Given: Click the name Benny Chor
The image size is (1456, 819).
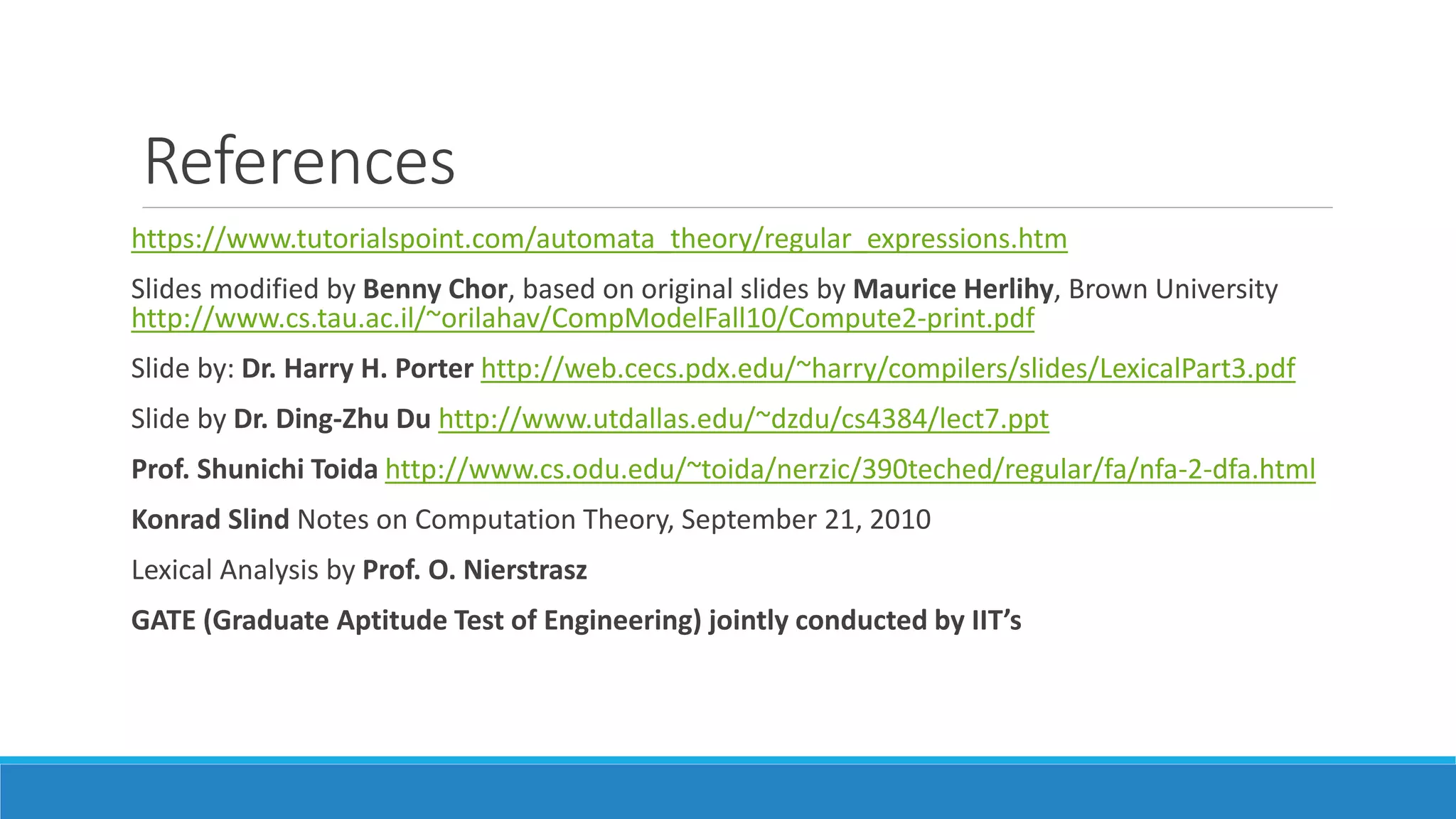Looking at the screenshot, I should coord(434,289).
